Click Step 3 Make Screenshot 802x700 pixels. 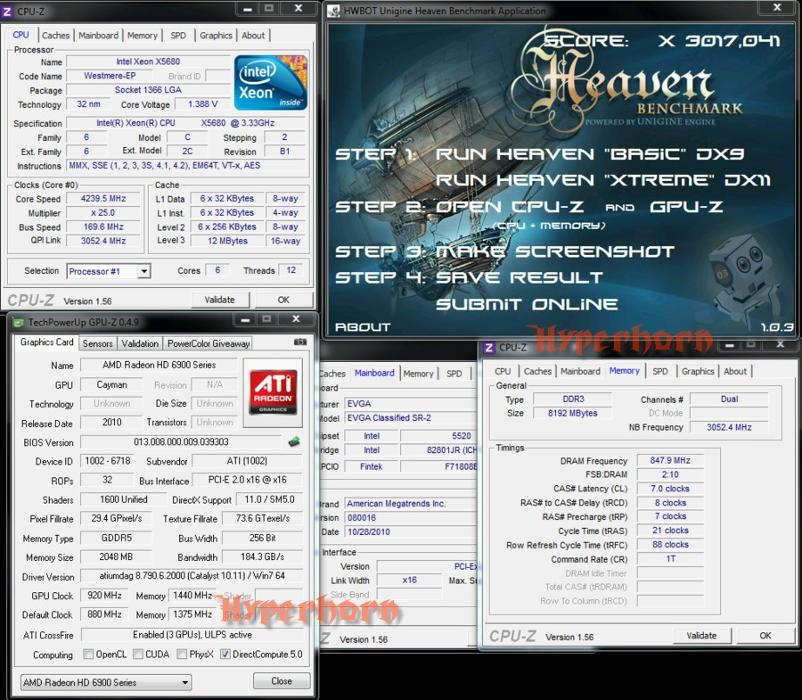pyautogui.click(x=504, y=252)
